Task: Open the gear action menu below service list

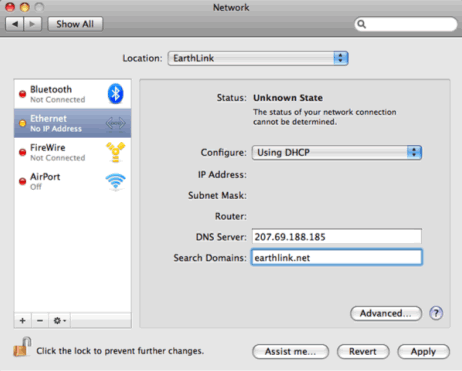Action: coord(60,321)
